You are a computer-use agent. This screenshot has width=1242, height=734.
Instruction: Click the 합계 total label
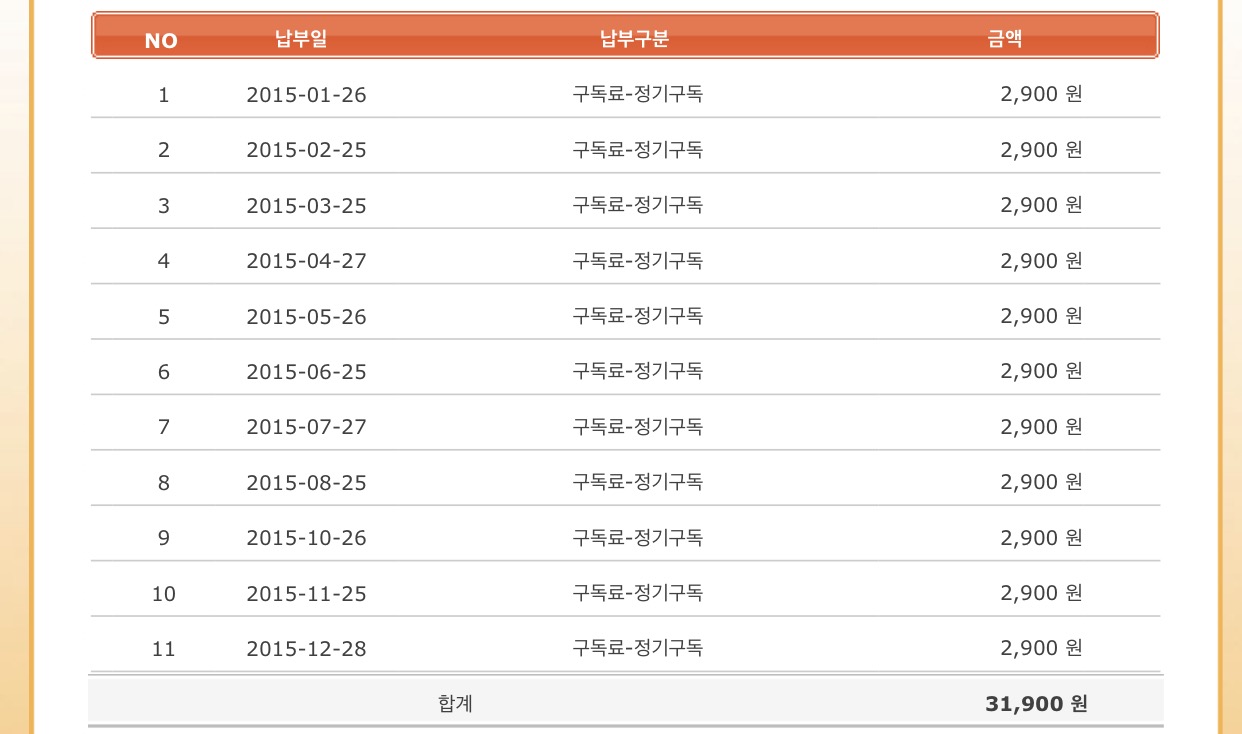pyautogui.click(x=455, y=704)
